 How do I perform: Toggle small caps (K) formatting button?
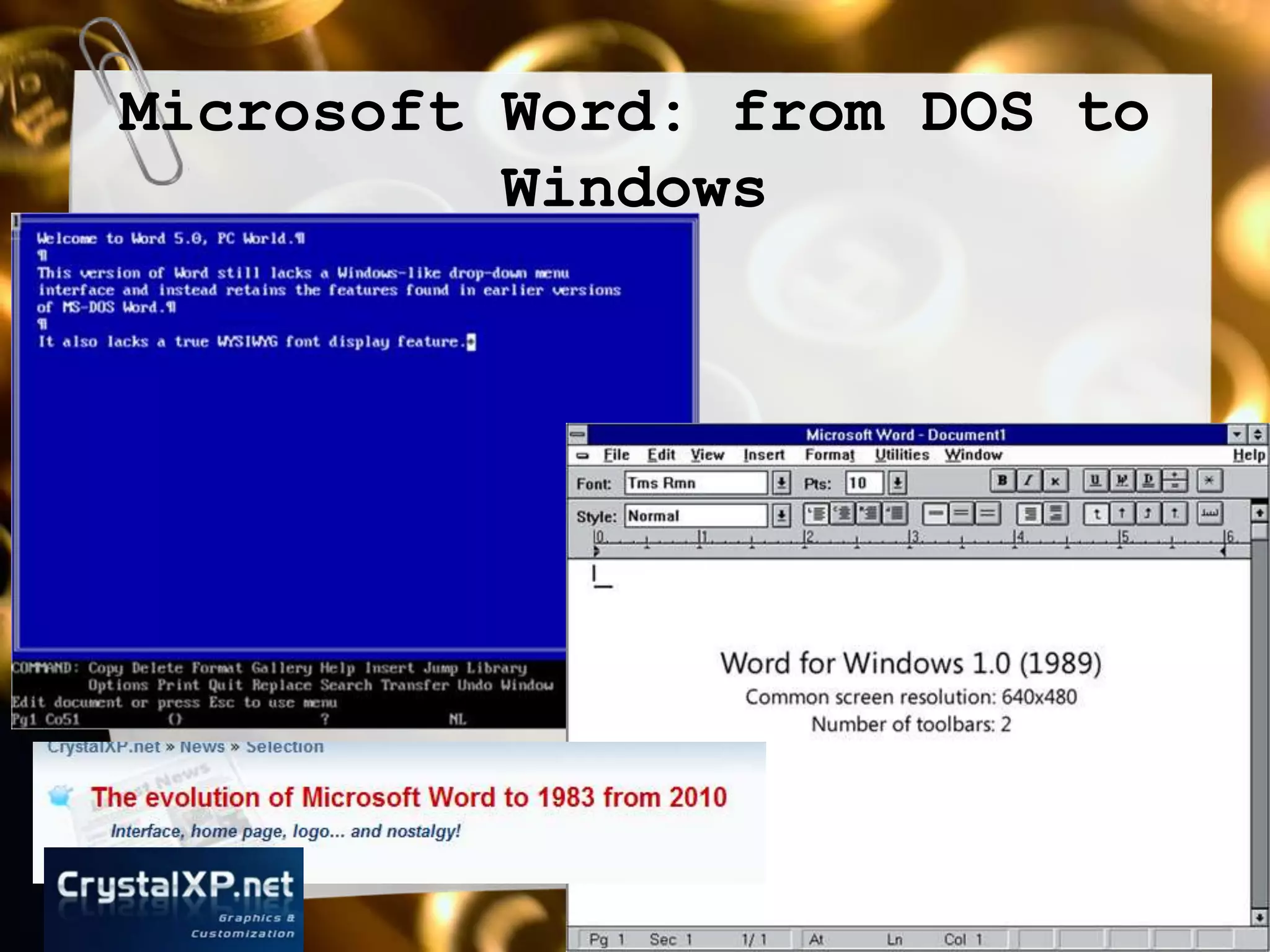coord(1055,481)
